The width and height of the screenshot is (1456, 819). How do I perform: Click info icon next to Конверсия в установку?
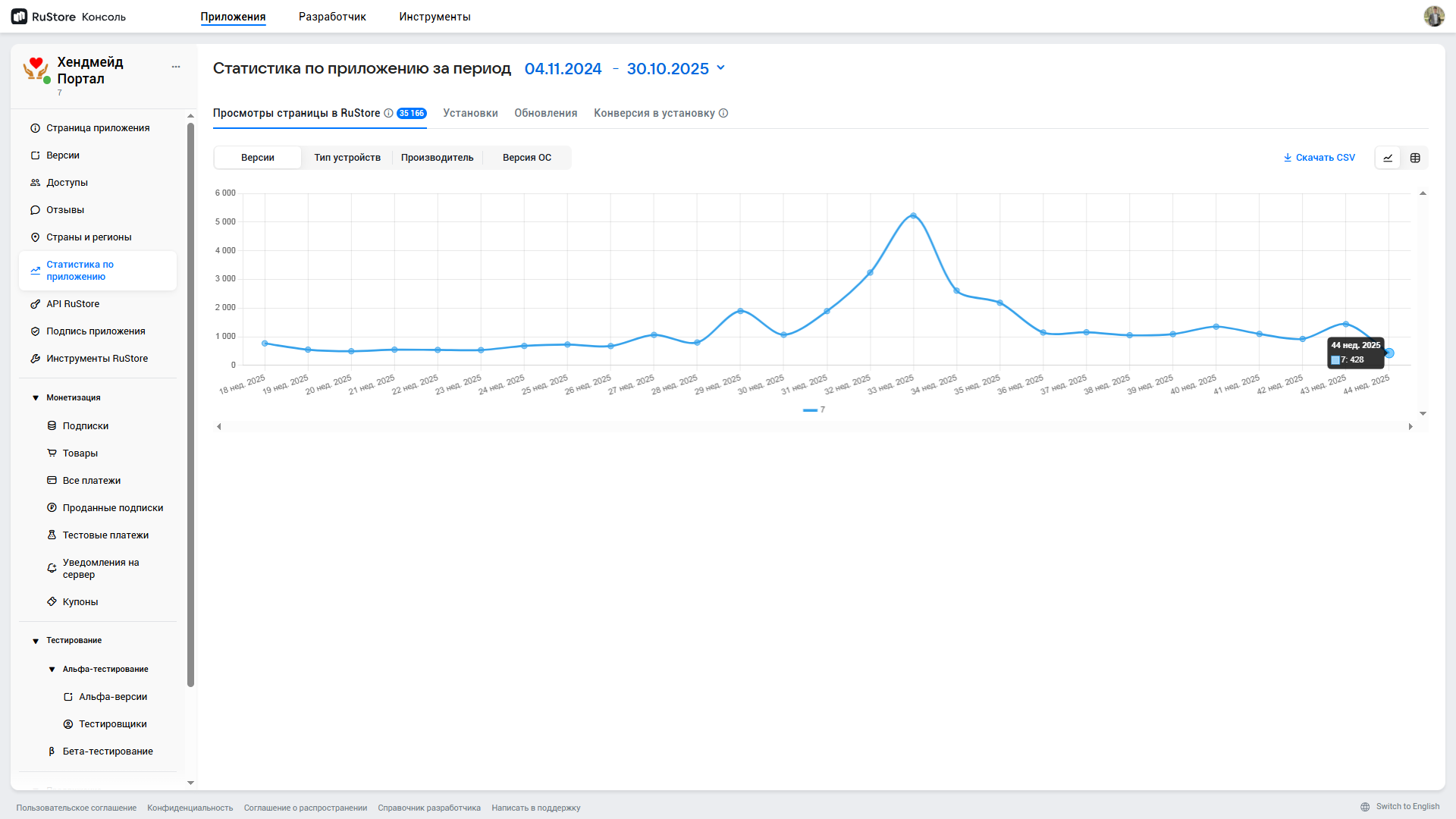pyautogui.click(x=723, y=113)
